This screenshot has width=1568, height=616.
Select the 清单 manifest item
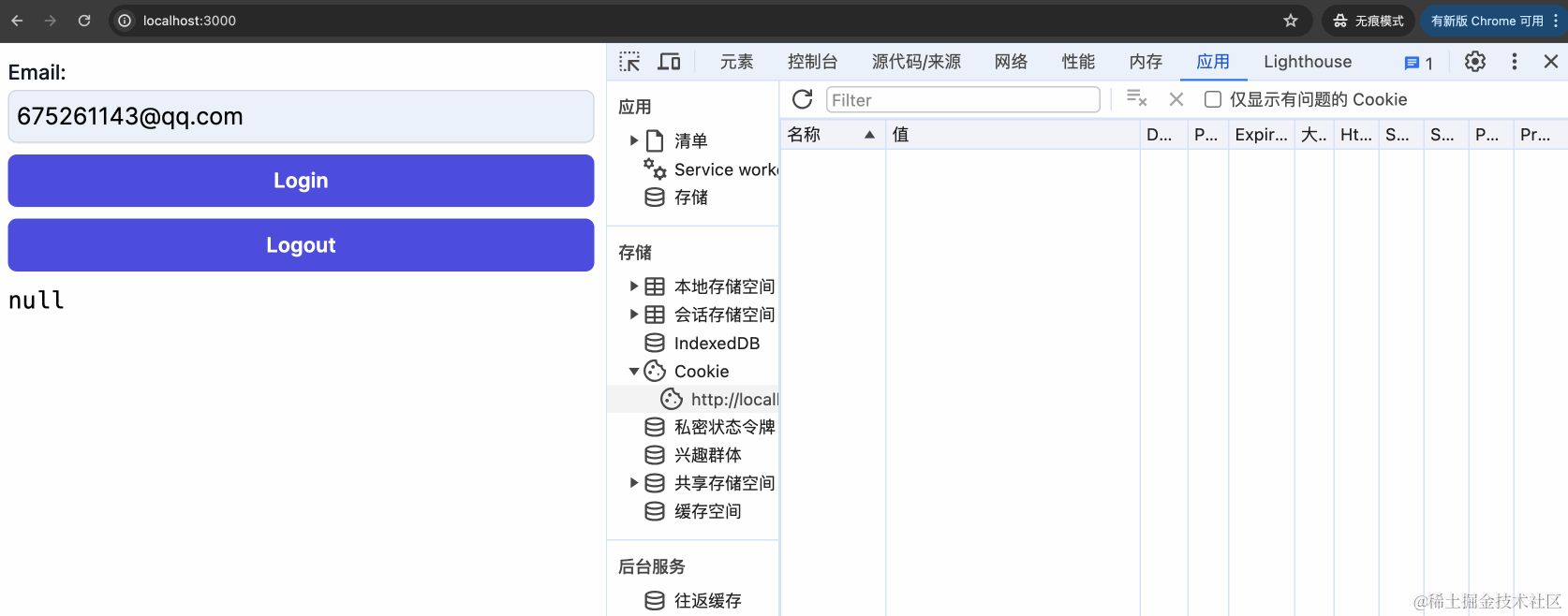click(691, 141)
